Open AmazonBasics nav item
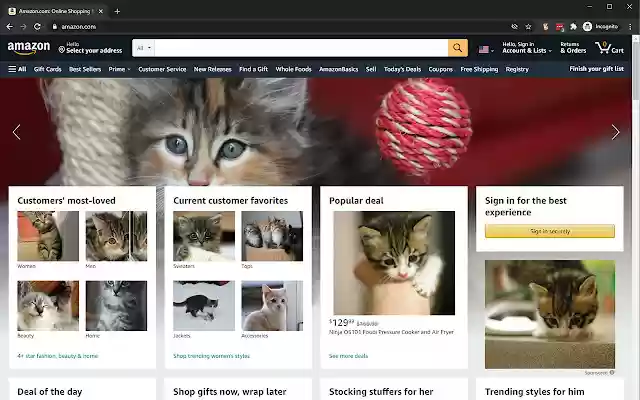Viewport: 640px width, 400px height. click(338, 69)
